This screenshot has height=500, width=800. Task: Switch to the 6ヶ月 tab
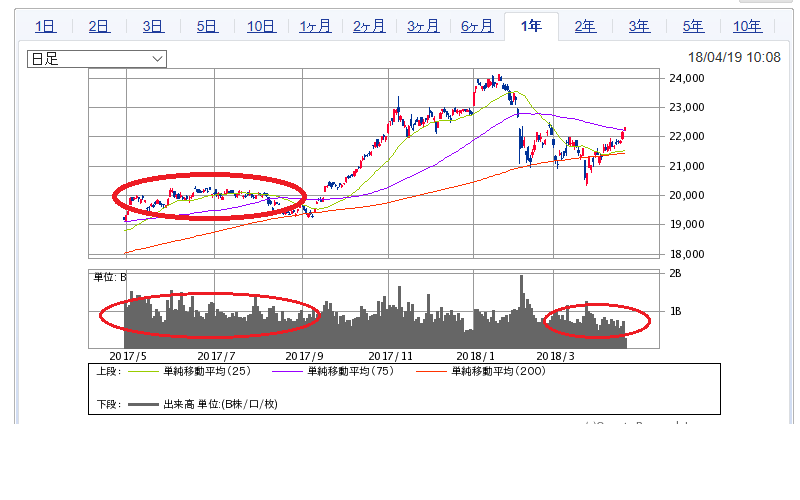[477, 27]
